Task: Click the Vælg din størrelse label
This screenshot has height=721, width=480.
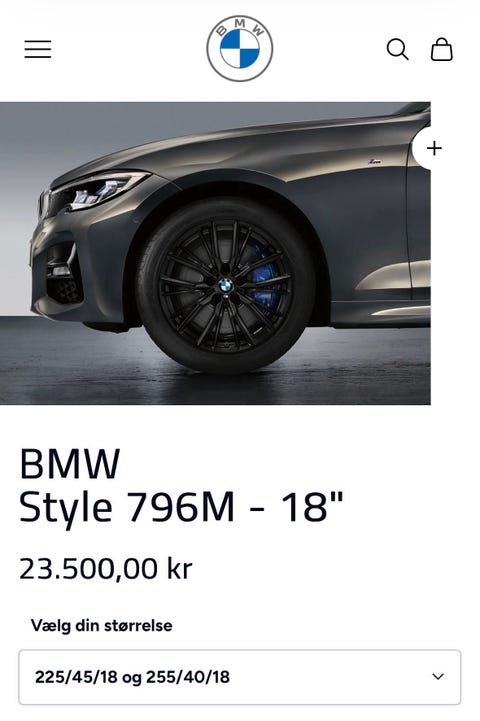Action: click(102, 625)
